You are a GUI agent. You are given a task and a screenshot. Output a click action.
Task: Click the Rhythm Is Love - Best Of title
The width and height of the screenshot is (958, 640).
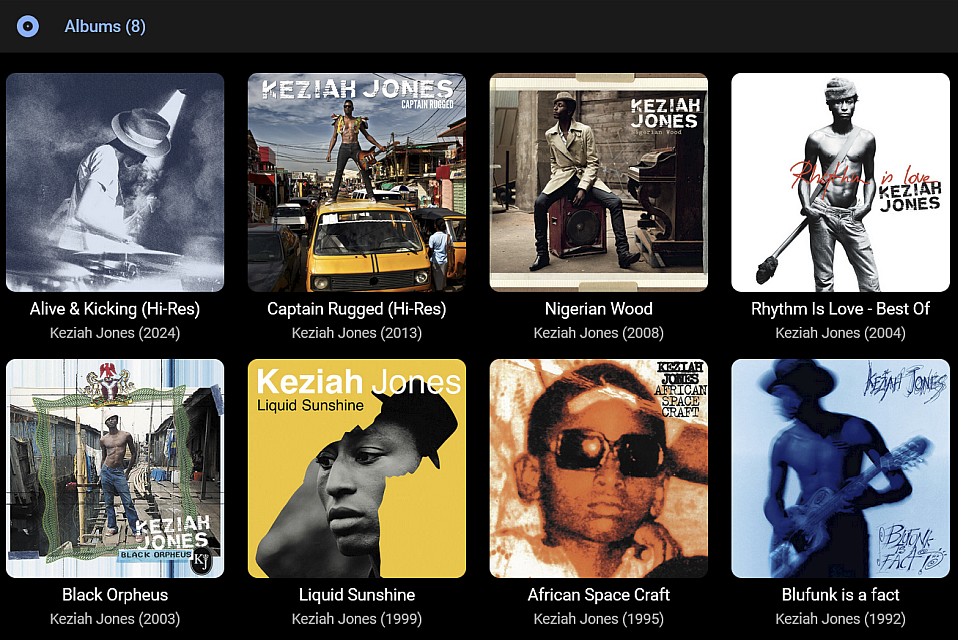[x=841, y=309]
